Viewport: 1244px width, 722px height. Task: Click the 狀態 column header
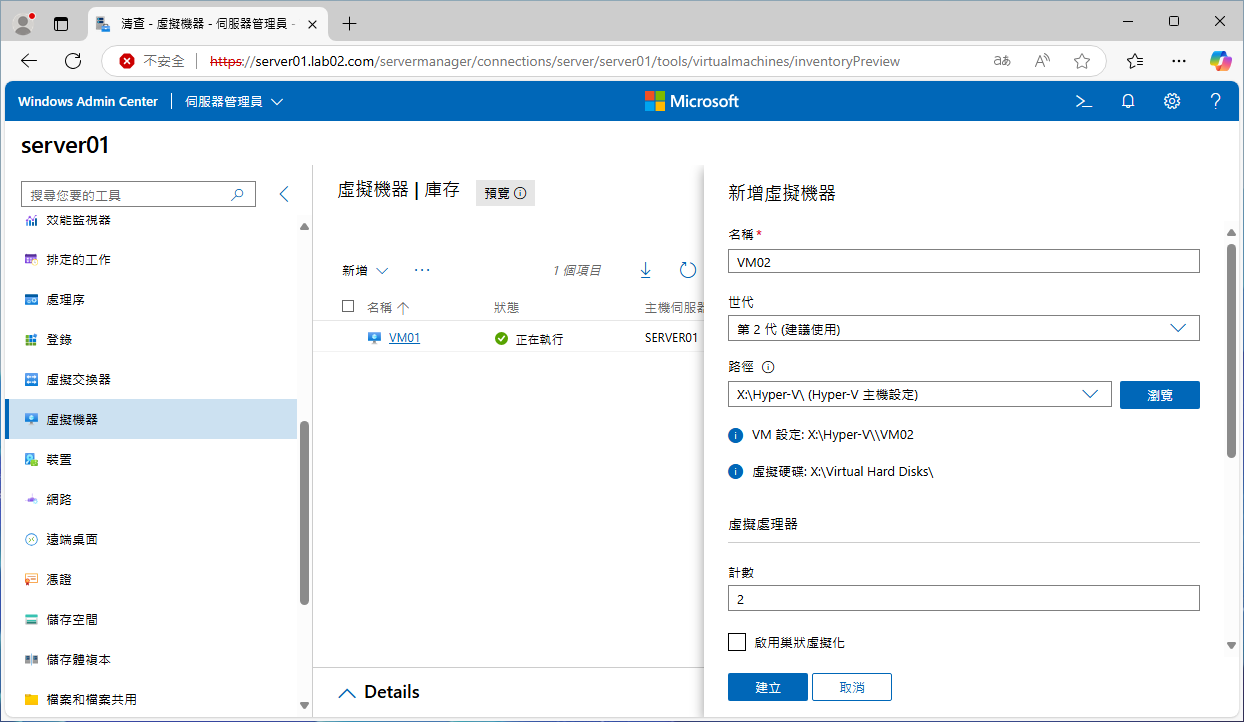pyautogui.click(x=506, y=308)
